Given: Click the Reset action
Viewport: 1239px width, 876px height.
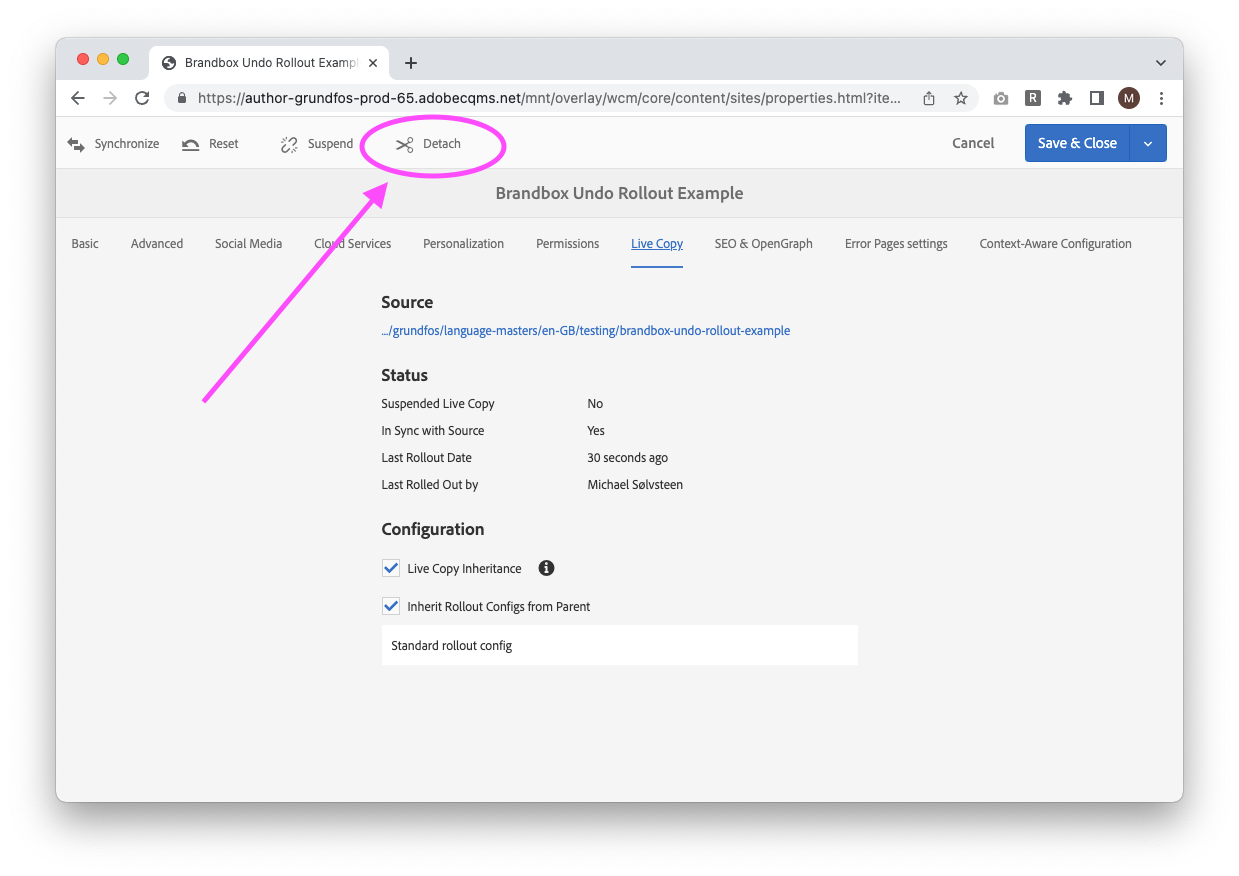Looking at the screenshot, I should coord(210,144).
